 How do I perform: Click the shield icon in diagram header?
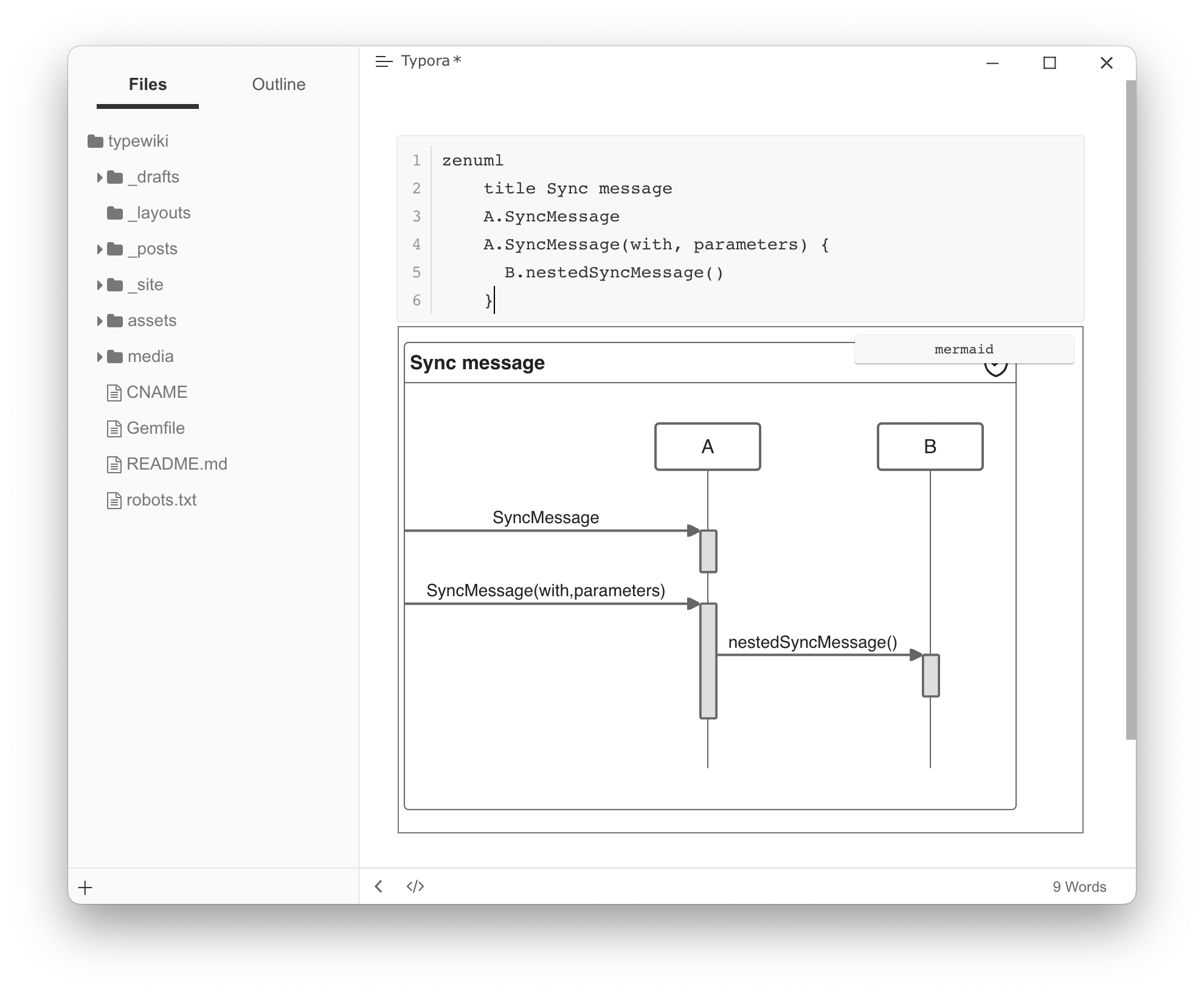coord(995,370)
